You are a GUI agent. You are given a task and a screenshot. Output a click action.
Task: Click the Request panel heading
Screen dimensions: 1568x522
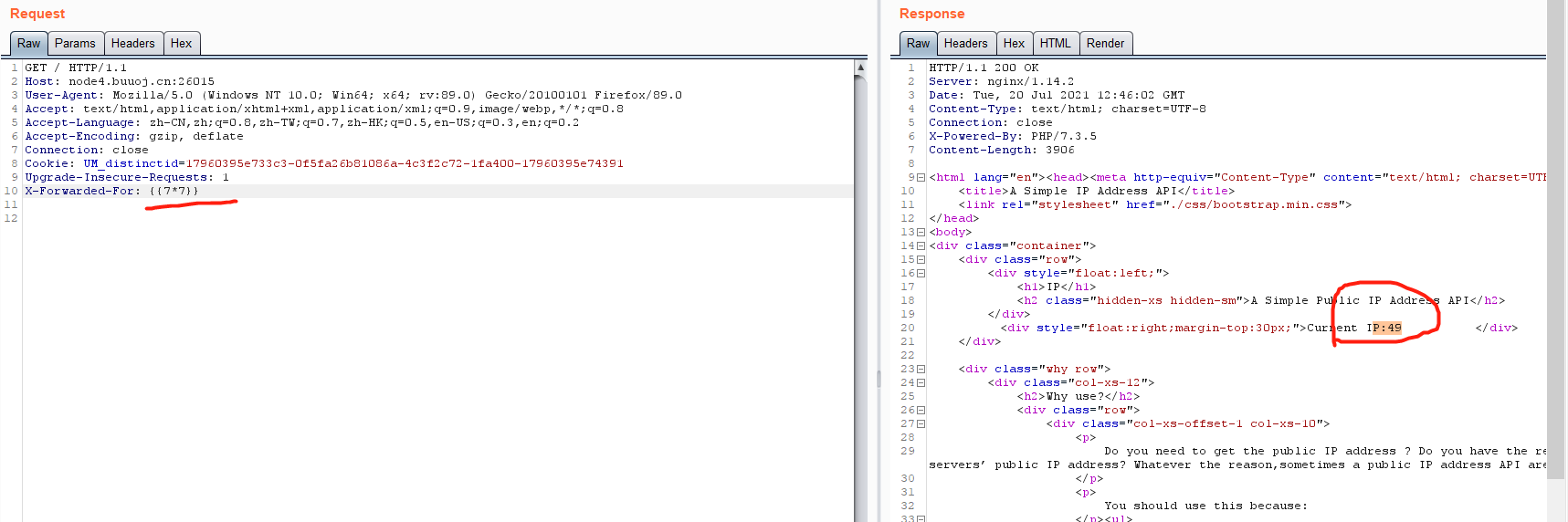[x=37, y=14]
